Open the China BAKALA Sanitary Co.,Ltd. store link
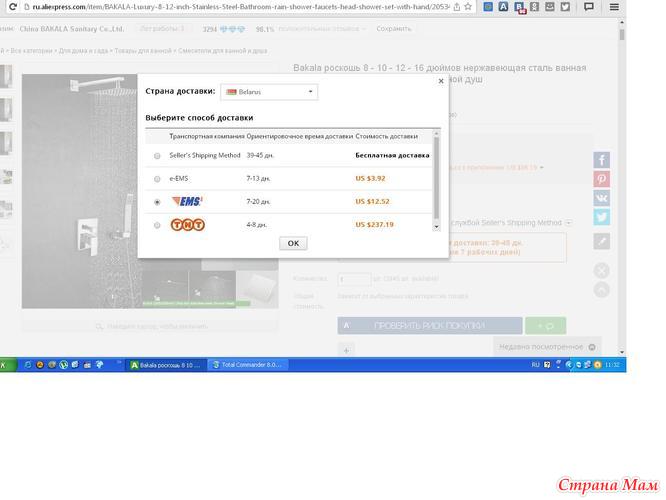Viewport: 666px width, 500px height. [72, 29]
